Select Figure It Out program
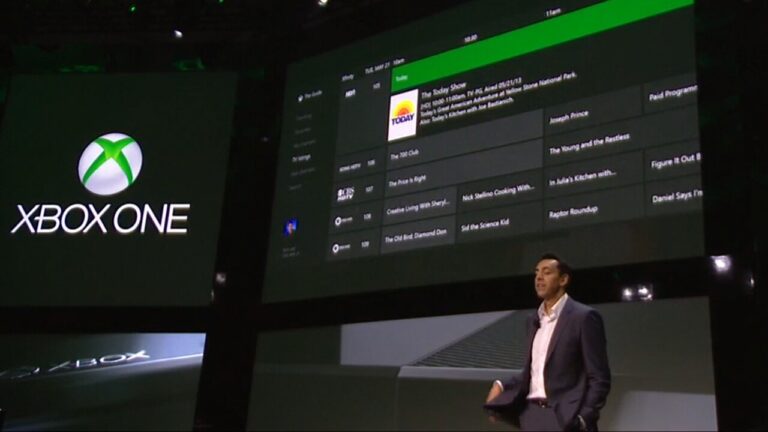Screen dimensions: 768x432 [673, 160]
